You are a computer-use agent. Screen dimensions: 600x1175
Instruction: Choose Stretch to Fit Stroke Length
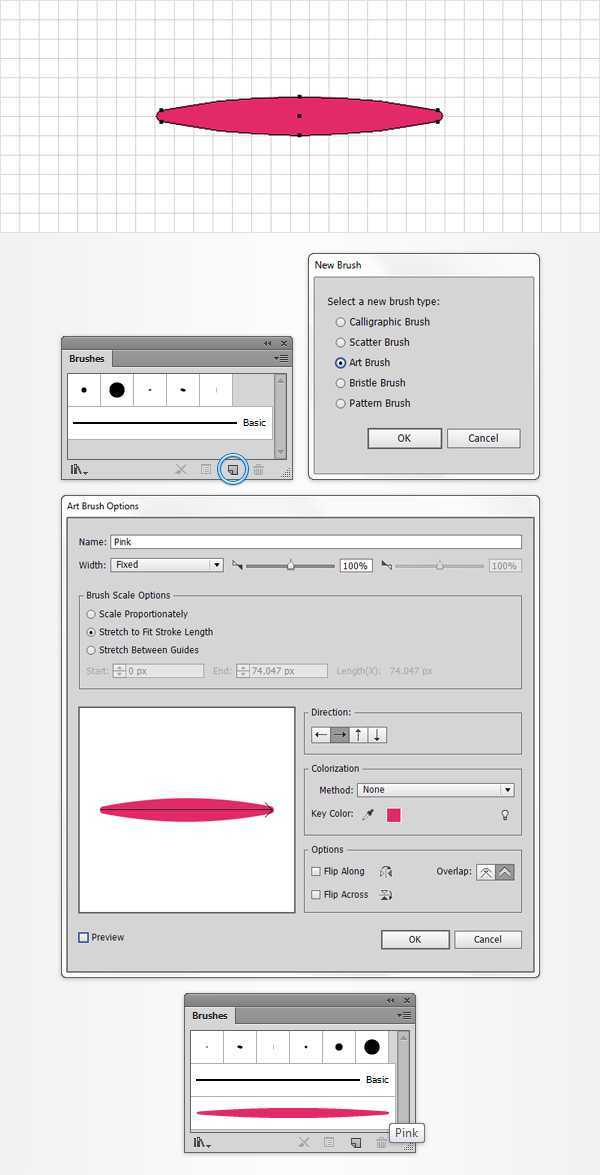tap(91, 632)
